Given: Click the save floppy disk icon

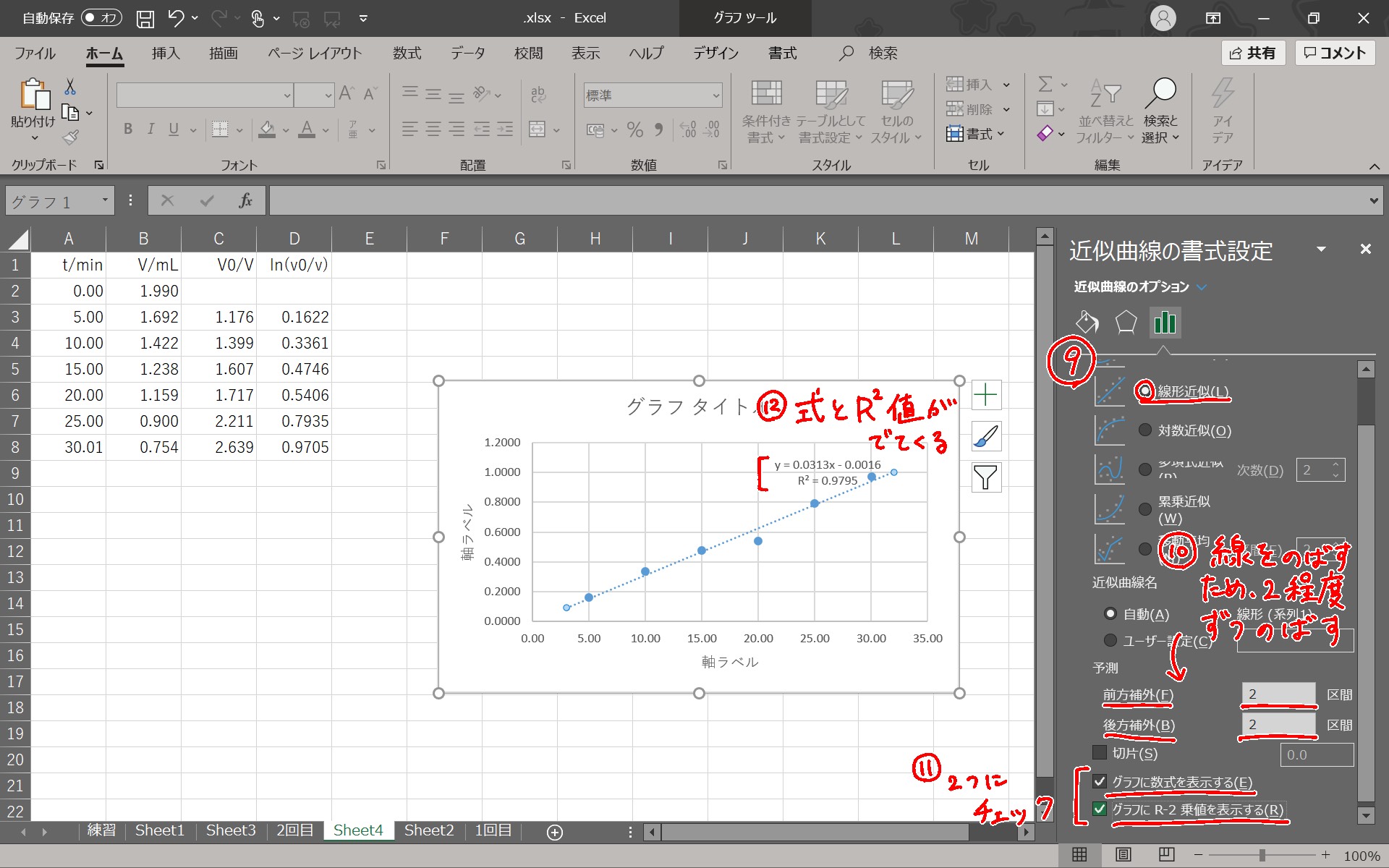Looking at the screenshot, I should tap(145, 18).
